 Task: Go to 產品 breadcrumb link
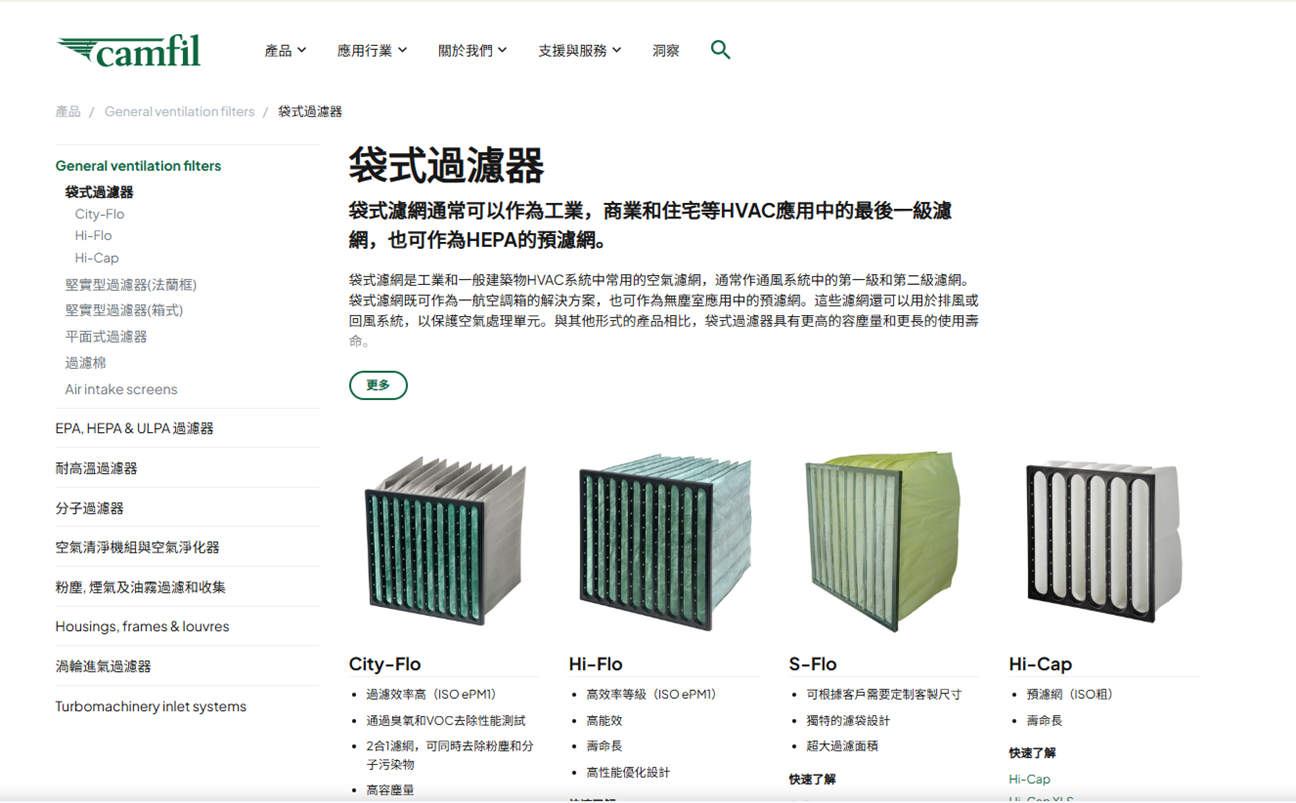pyautogui.click(x=68, y=112)
